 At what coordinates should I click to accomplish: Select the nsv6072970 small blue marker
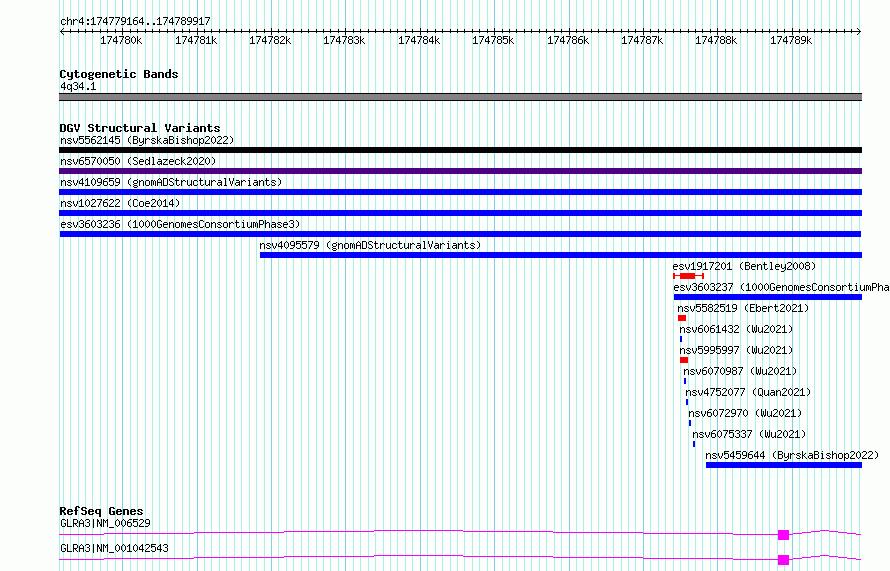[690, 423]
